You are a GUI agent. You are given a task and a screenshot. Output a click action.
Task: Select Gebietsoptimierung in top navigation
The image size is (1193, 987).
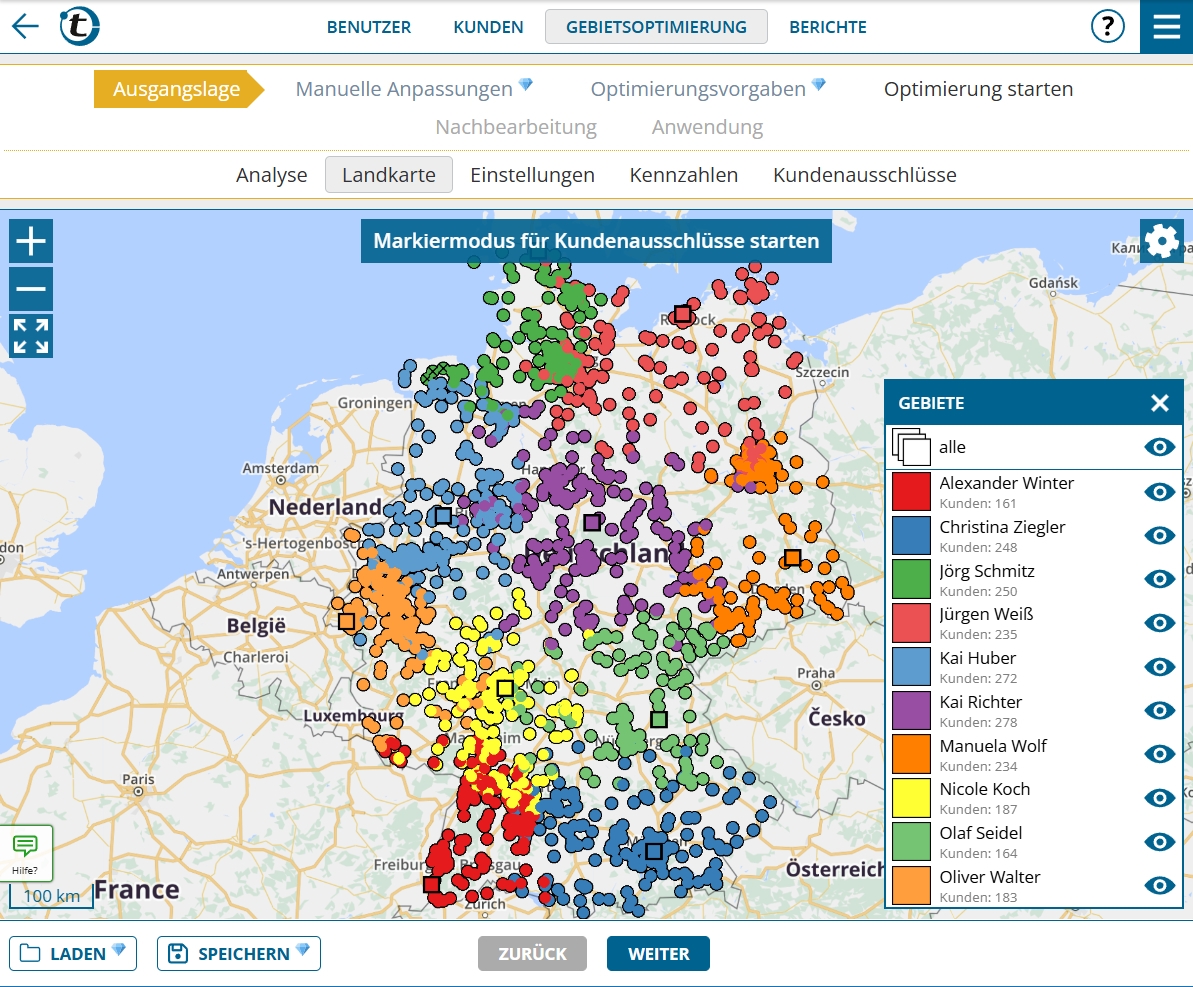click(x=657, y=27)
